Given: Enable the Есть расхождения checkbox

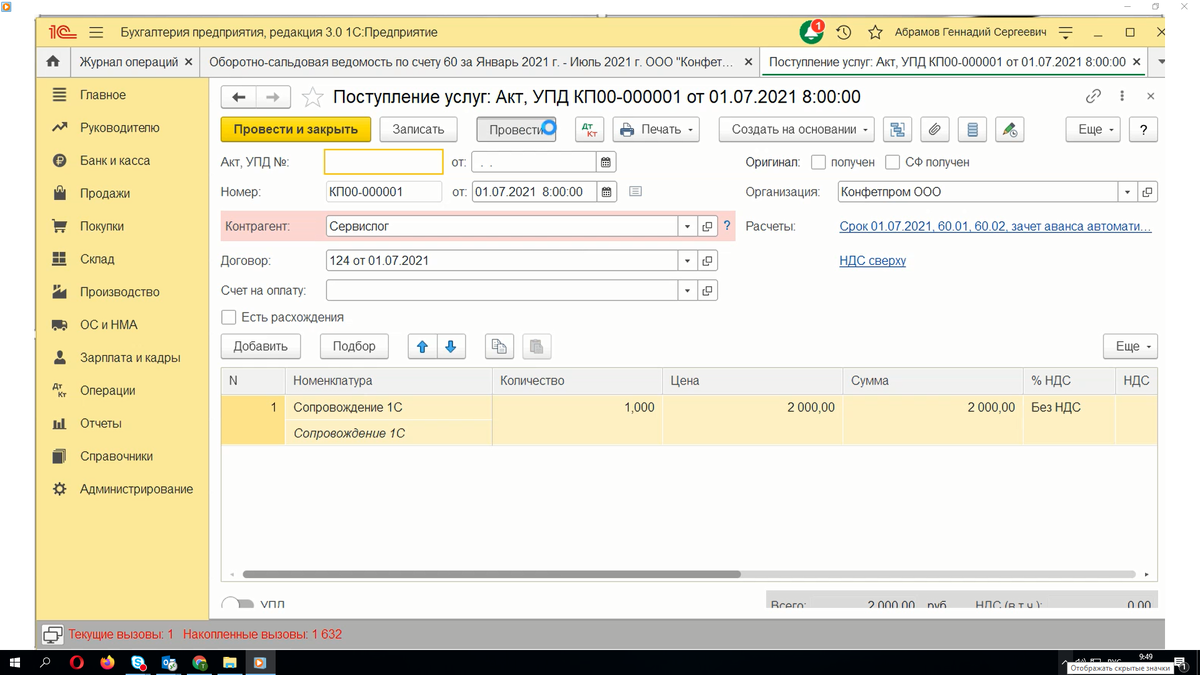Looking at the screenshot, I should pos(229,317).
